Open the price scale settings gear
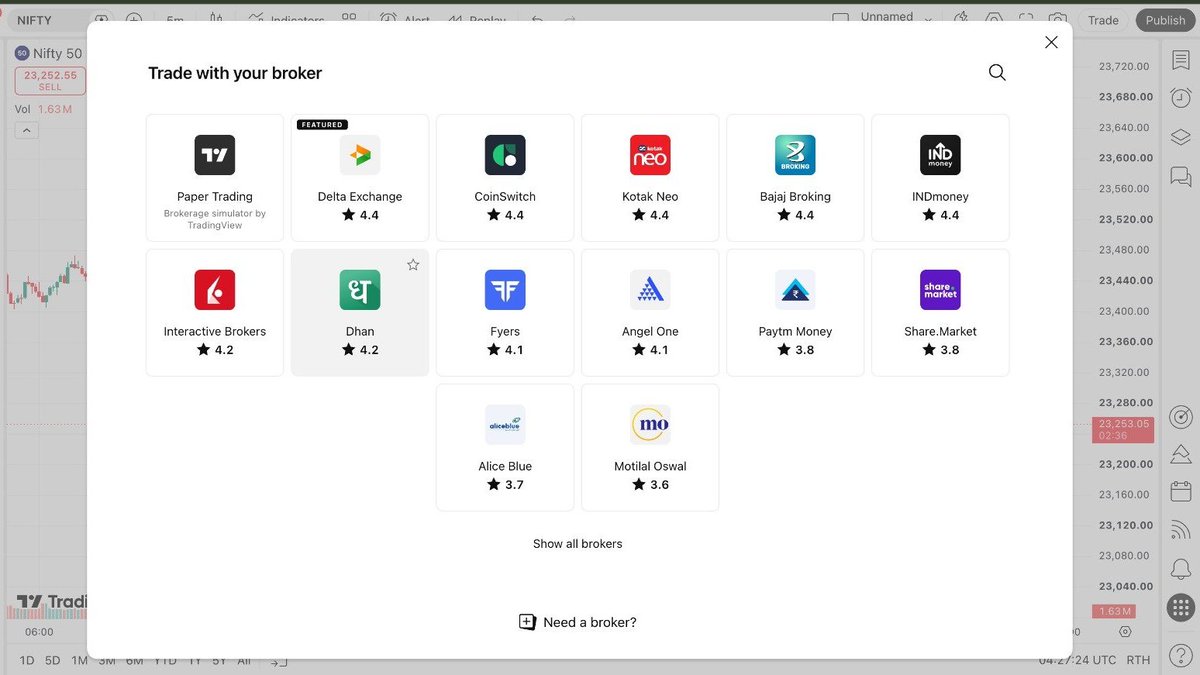1200x675 pixels. pos(1125,632)
